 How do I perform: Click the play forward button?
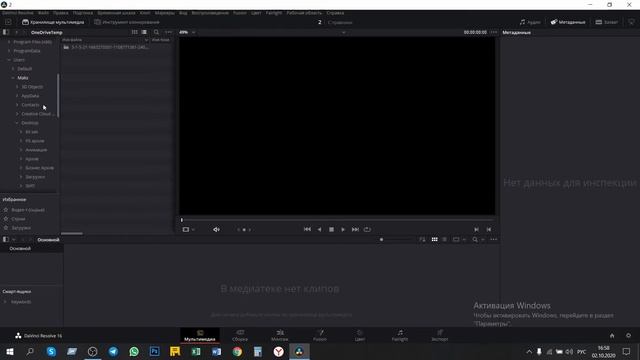tap(343, 229)
